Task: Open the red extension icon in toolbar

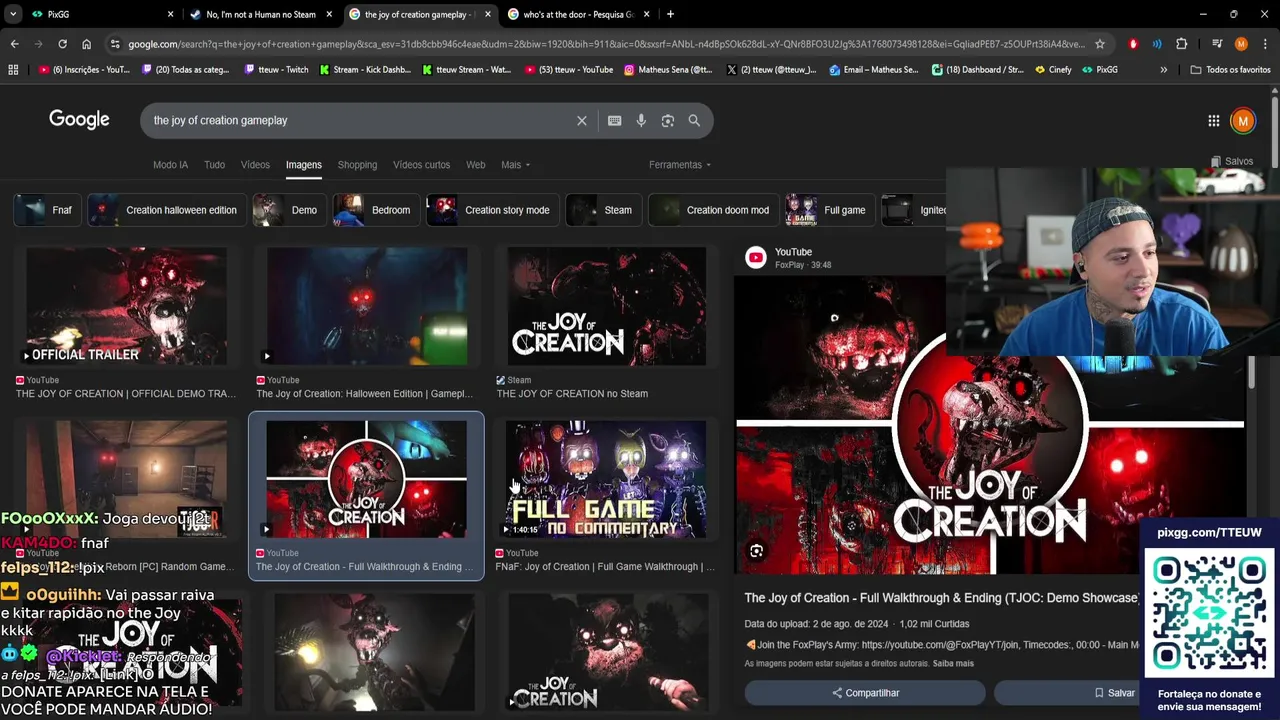Action: click(1133, 44)
